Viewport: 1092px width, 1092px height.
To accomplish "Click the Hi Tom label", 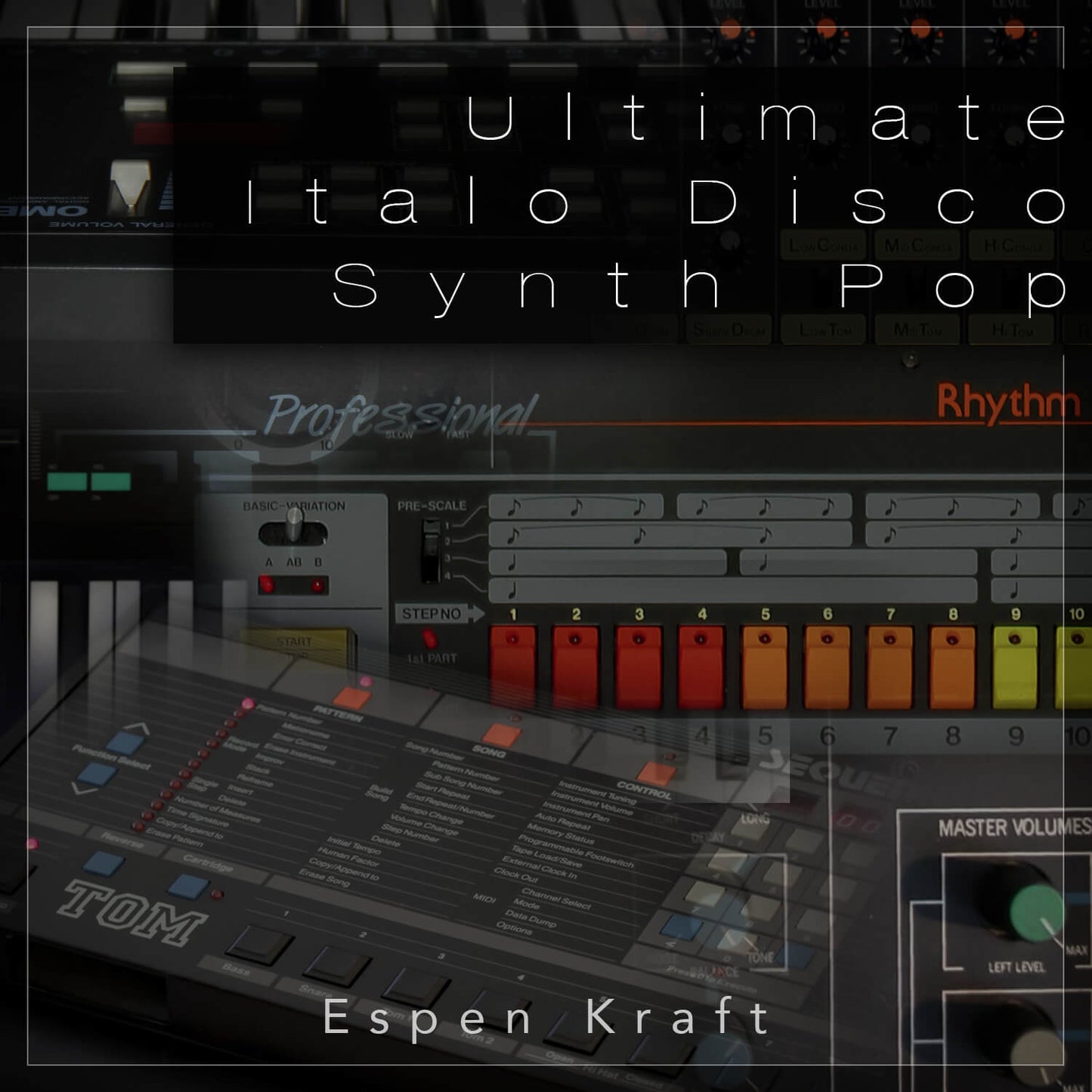I will click(x=1013, y=330).
